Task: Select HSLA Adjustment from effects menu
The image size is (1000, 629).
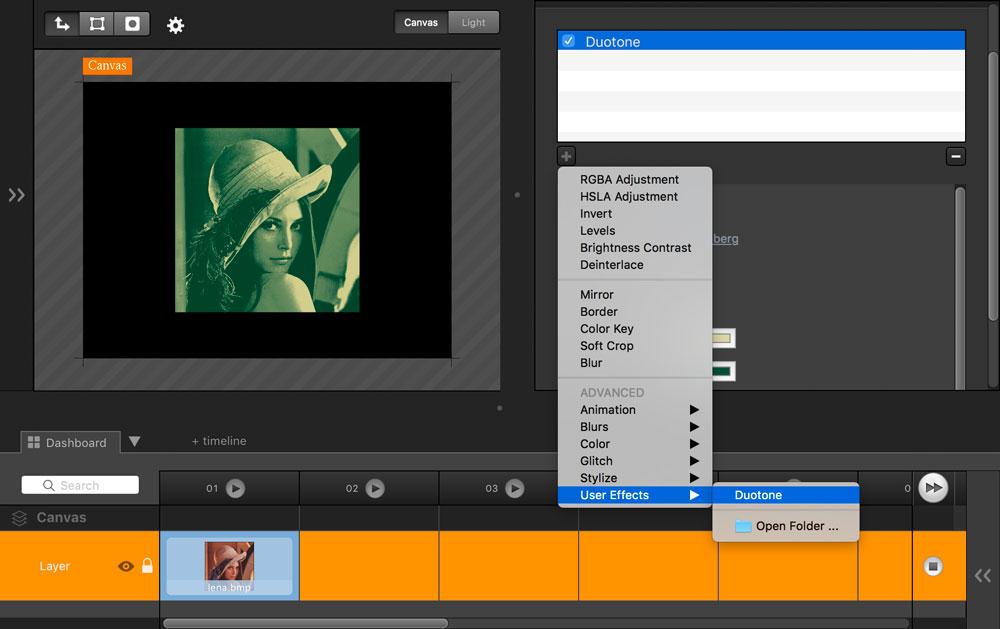Action: click(629, 197)
